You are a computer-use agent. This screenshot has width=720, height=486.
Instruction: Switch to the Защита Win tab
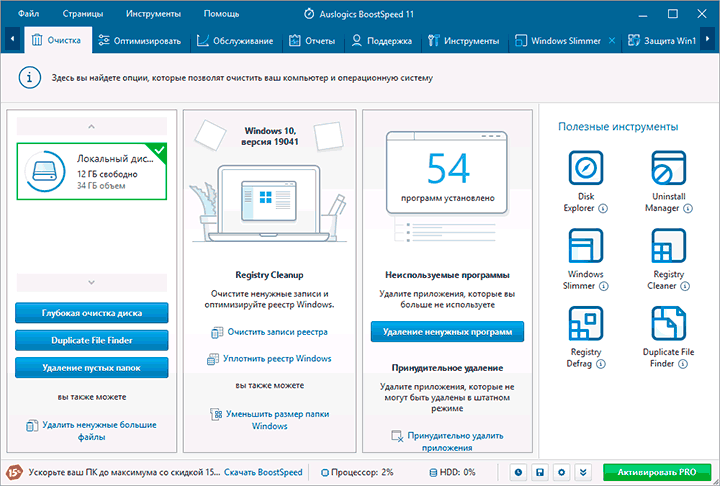[662, 41]
